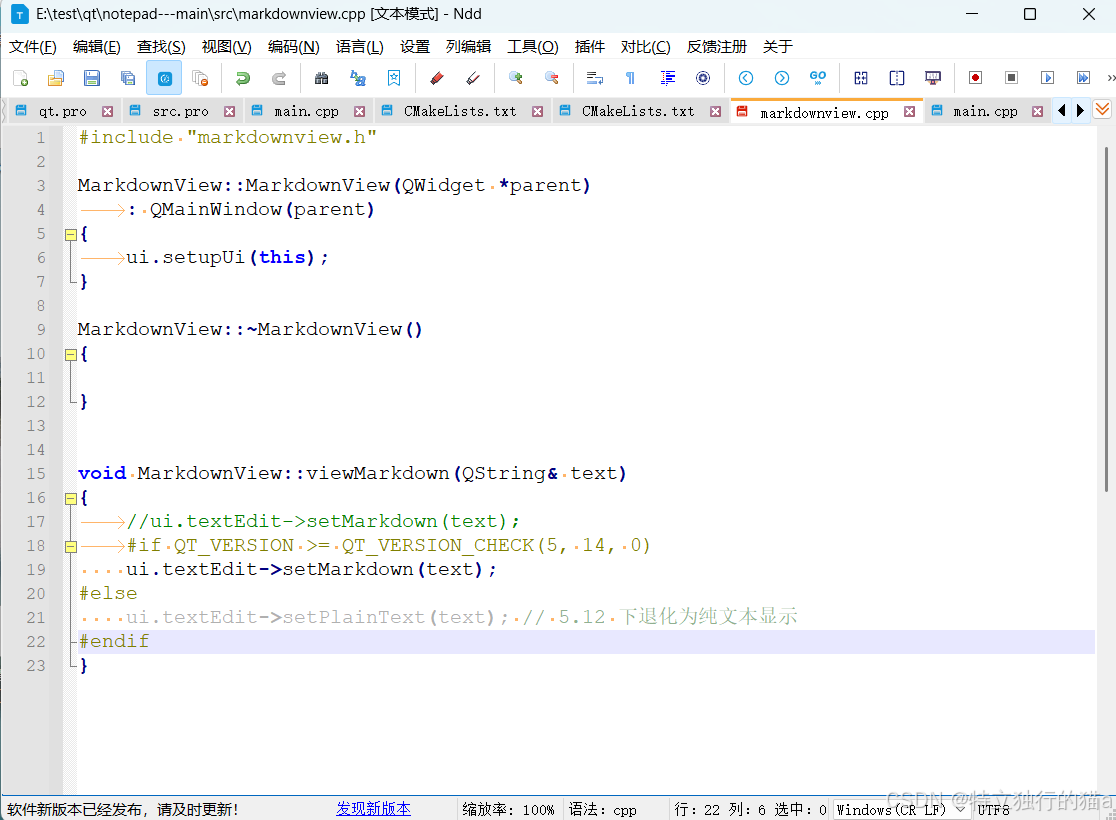Close the src.pro tab
Viewport: 1116px width, 820px height.
tap(229, 112)
